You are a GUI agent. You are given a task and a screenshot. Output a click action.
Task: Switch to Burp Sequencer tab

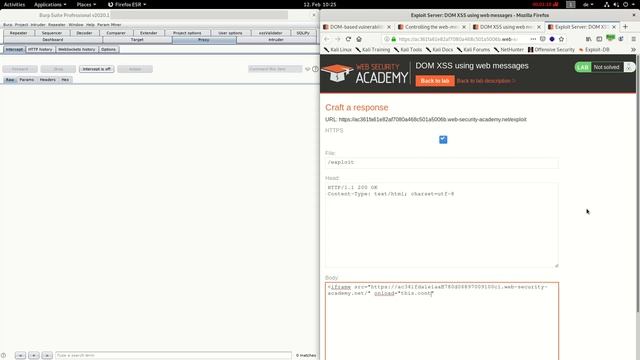tap(52, 33)
